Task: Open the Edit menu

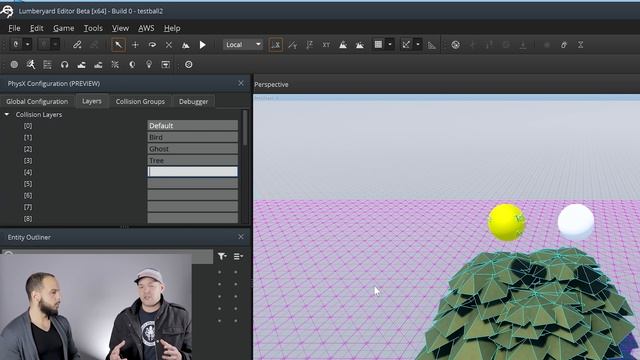Action: [36, 28]
